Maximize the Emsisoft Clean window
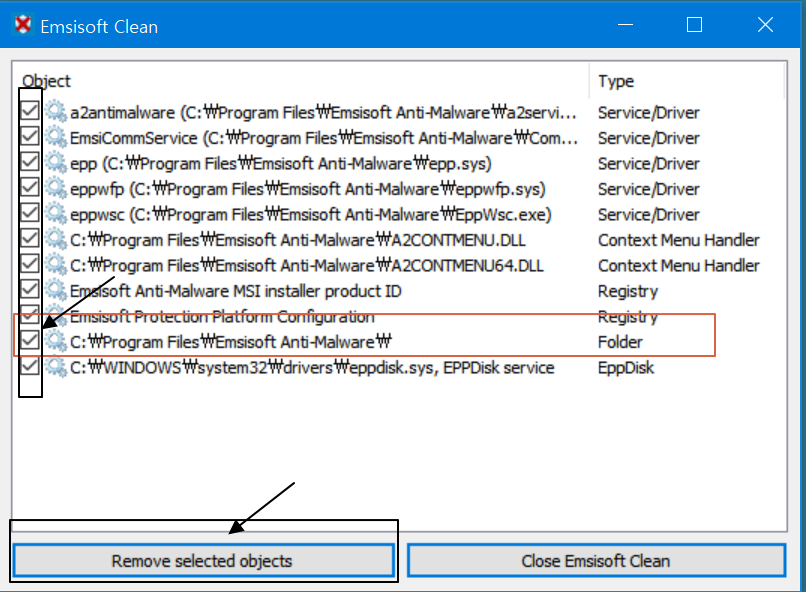The height and width of the screenshot is (592, 806). (x=694, y=25)
